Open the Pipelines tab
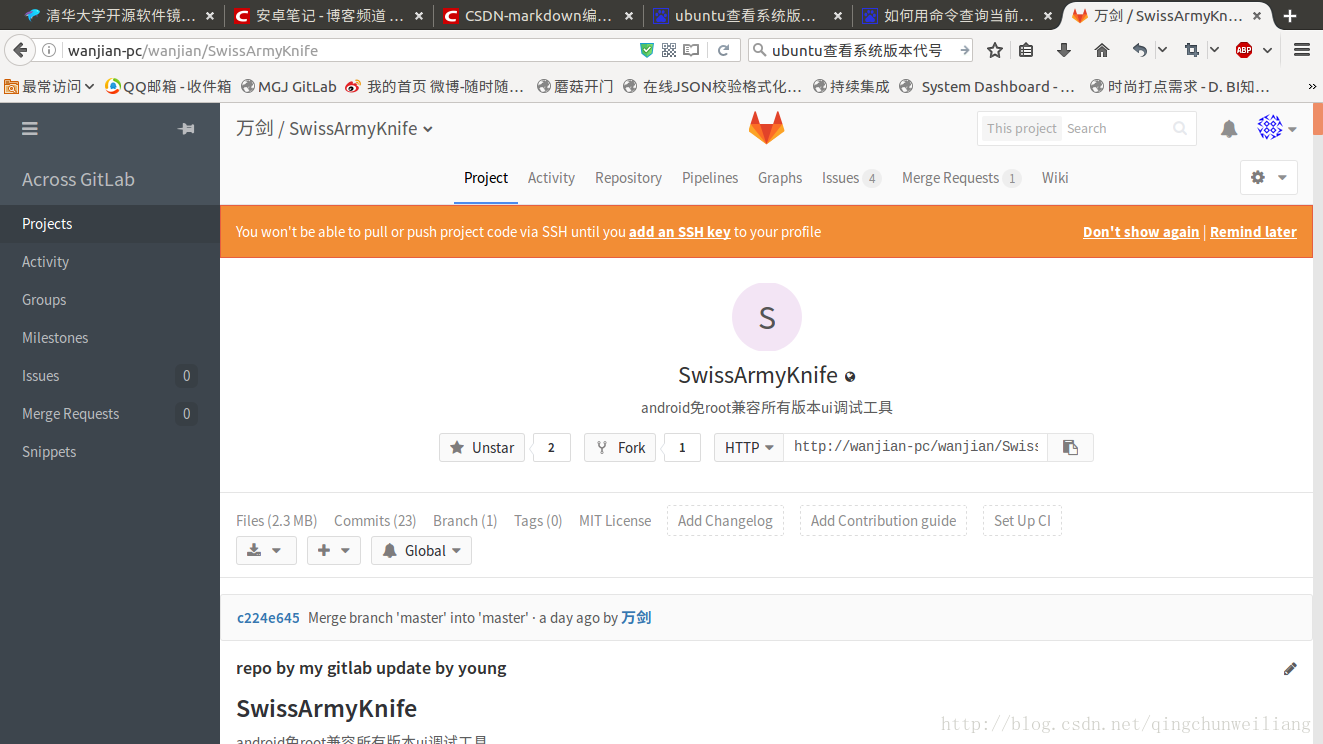Image resolution: width=1323 pixels, height=744 pixels. tap(710, 178)
